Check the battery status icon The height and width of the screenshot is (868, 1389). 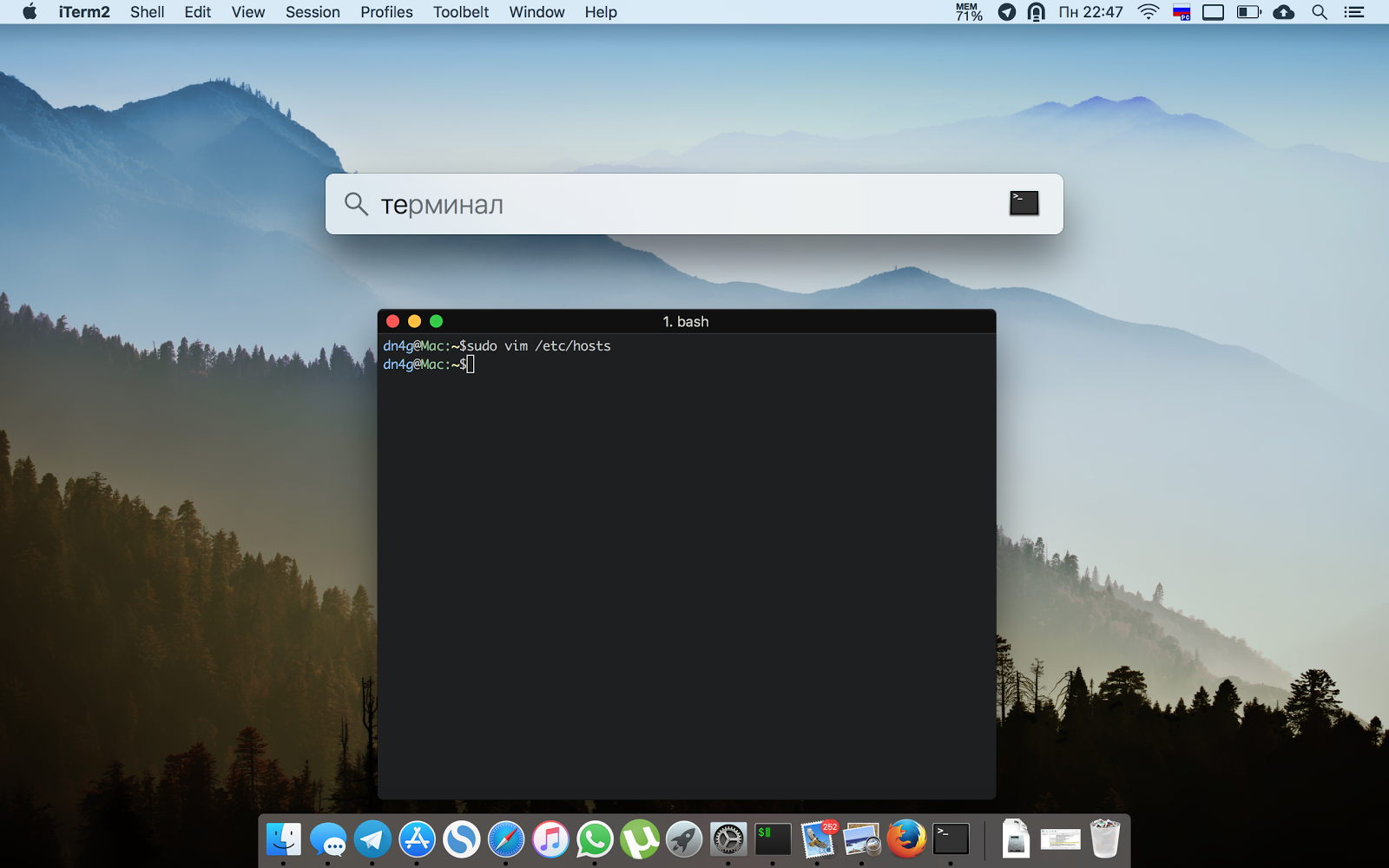tap(1249, 12)
